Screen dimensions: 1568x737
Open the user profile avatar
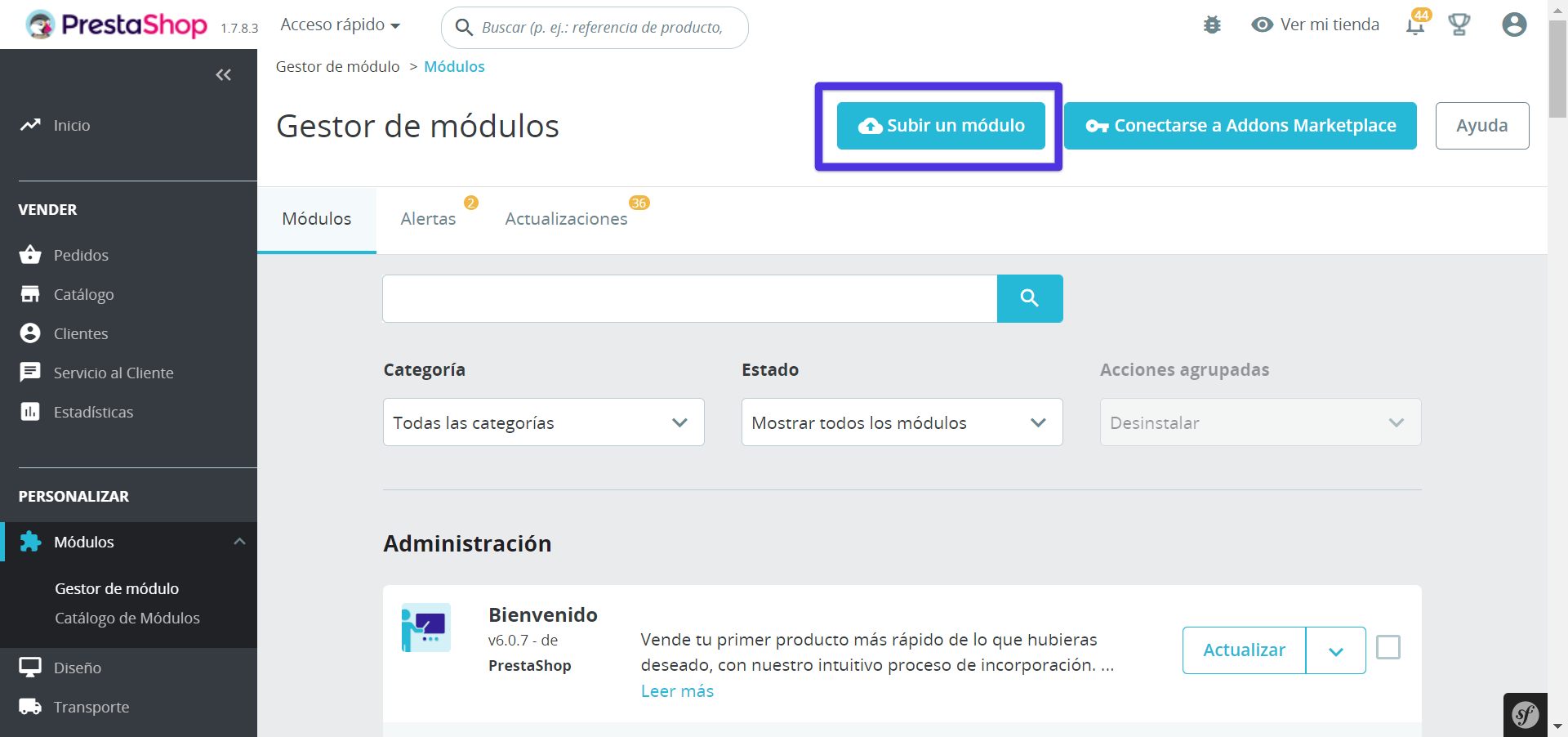(1514, 25)
